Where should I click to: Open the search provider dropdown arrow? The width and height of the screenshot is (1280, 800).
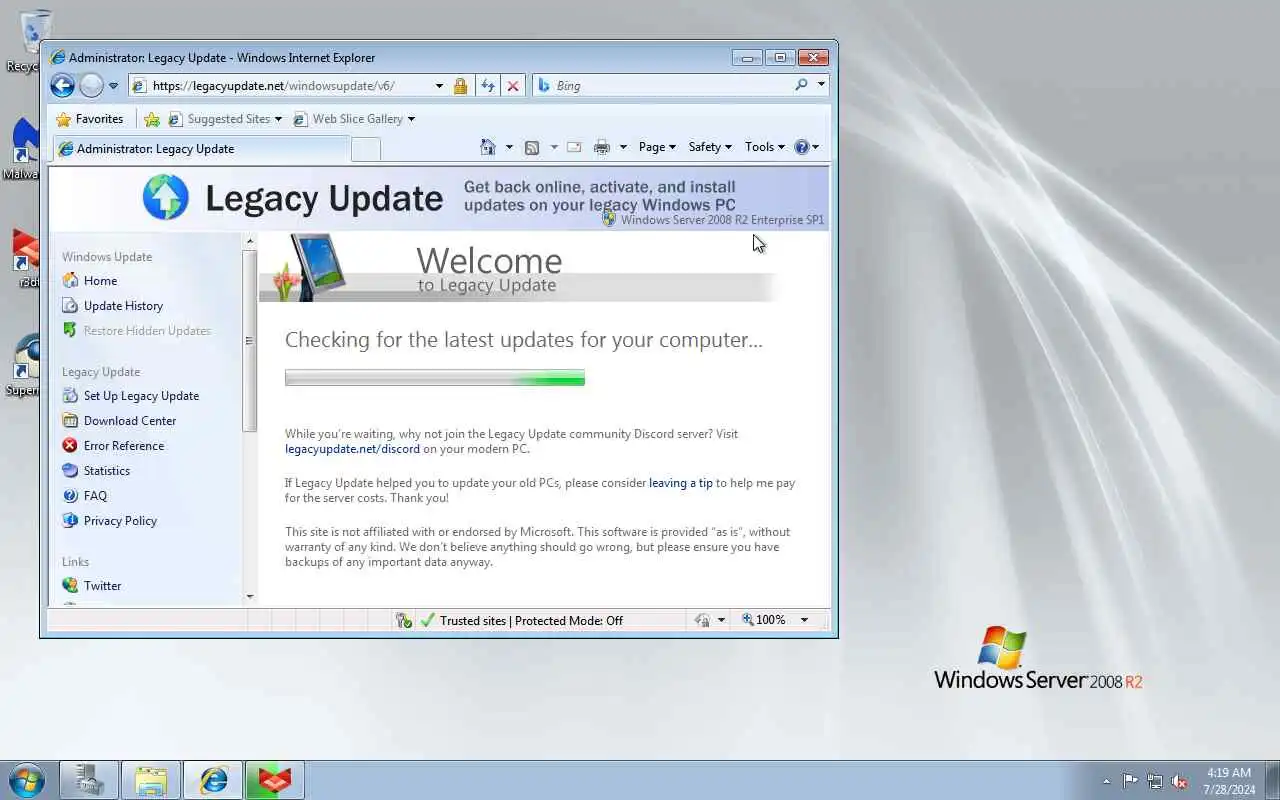[x=821, y=85]
